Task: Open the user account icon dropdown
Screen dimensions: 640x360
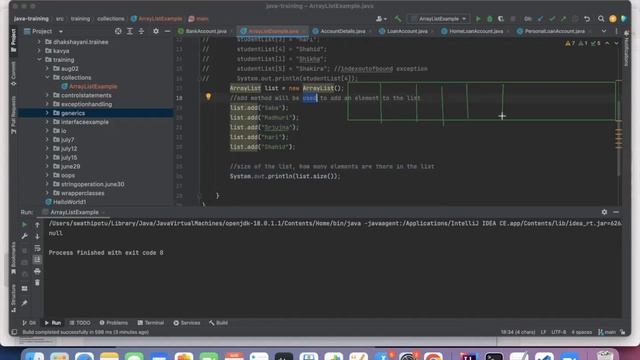Action: [x=381, y=19]
